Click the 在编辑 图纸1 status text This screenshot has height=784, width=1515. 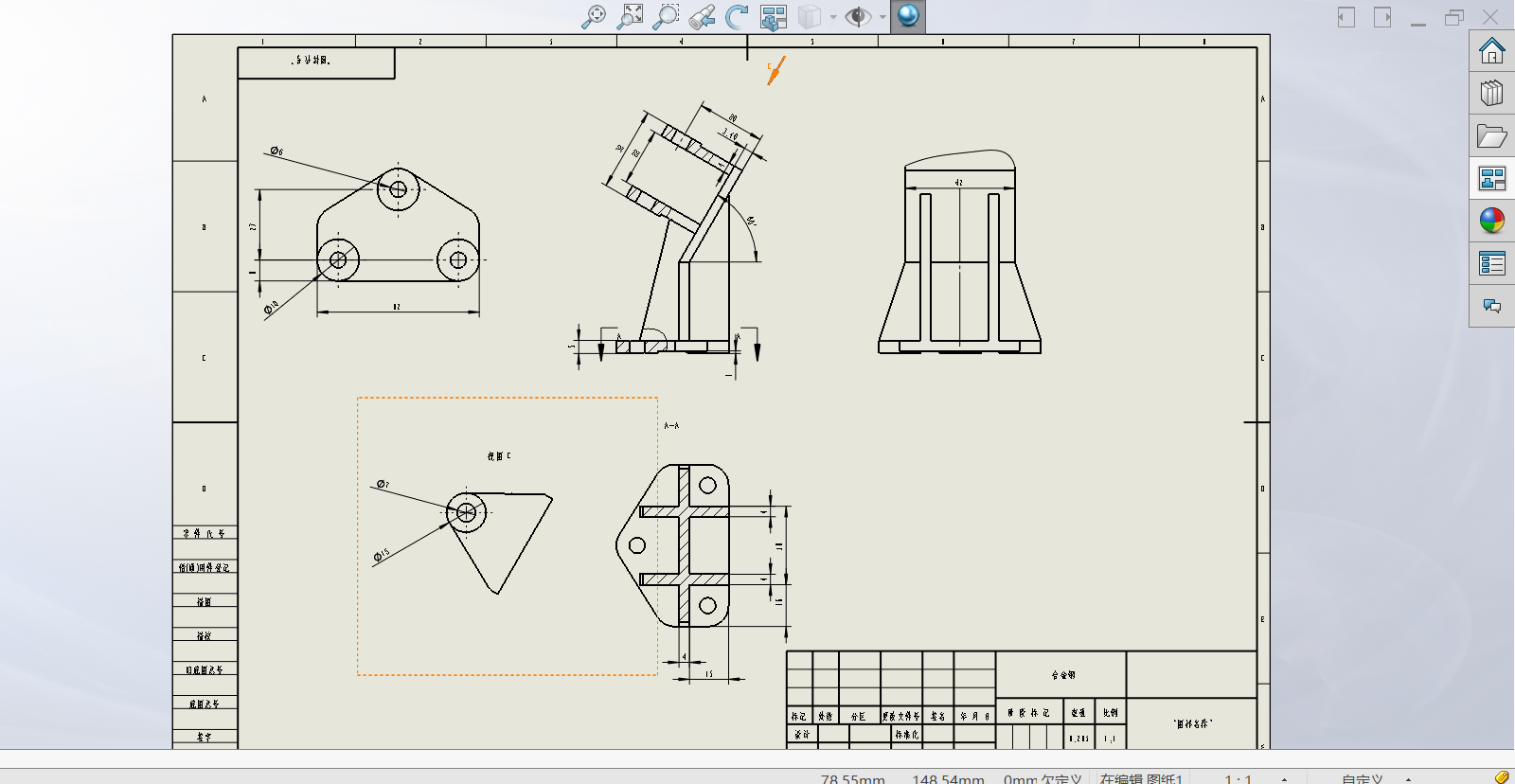1141,778
